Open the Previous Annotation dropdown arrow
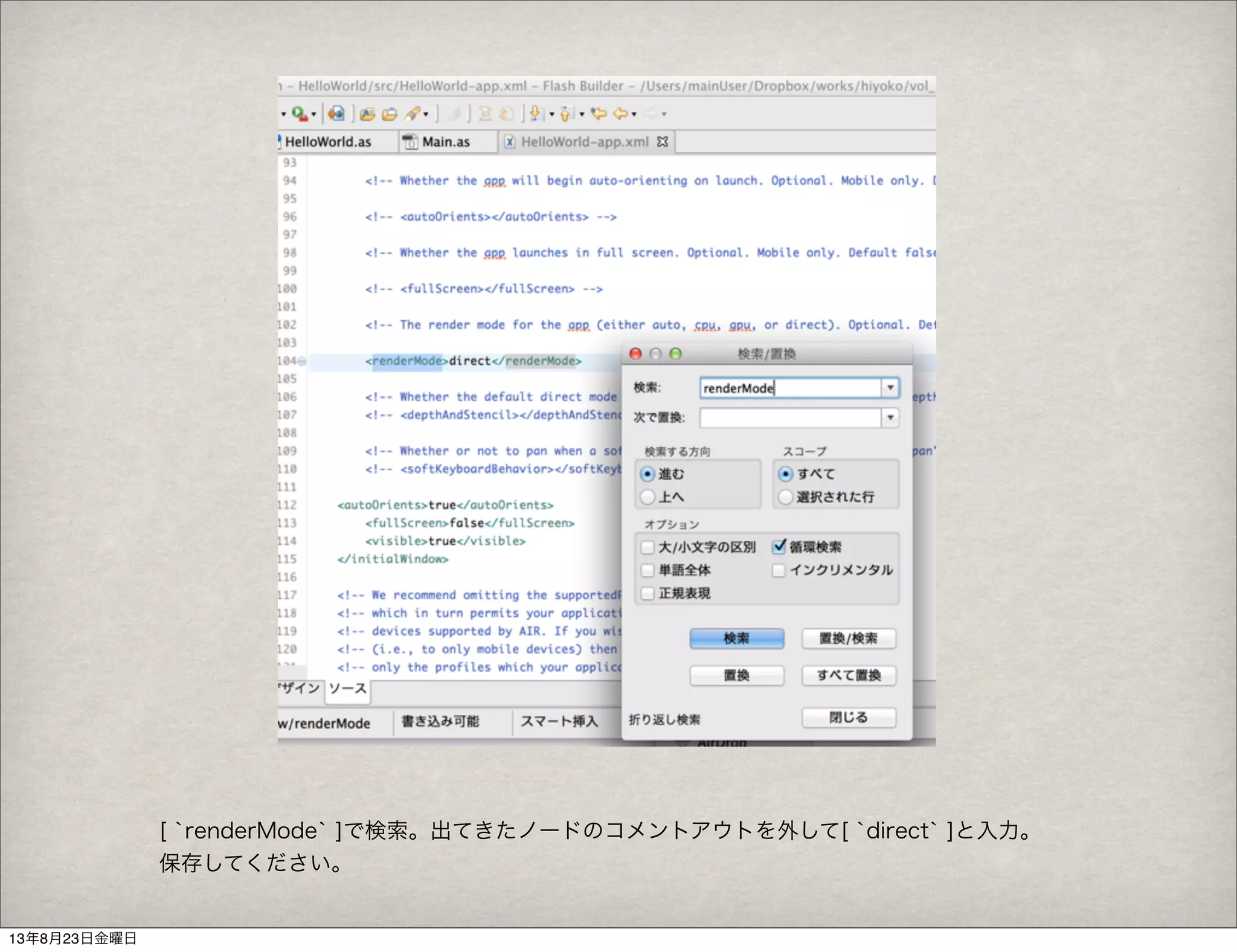 [x=581, y=114]
